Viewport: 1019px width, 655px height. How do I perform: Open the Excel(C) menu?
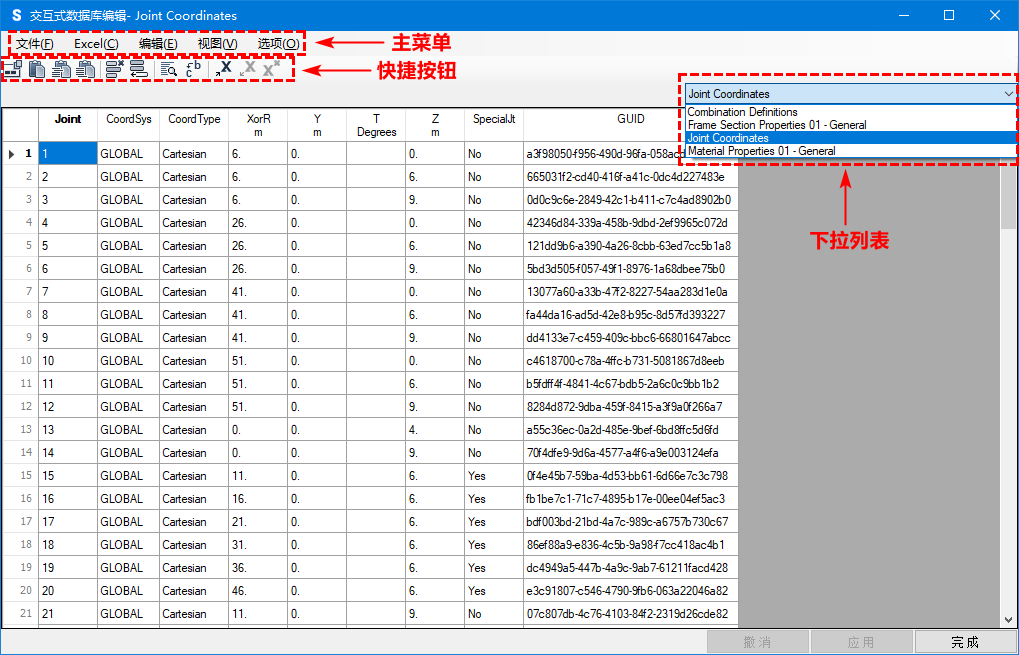96,44
